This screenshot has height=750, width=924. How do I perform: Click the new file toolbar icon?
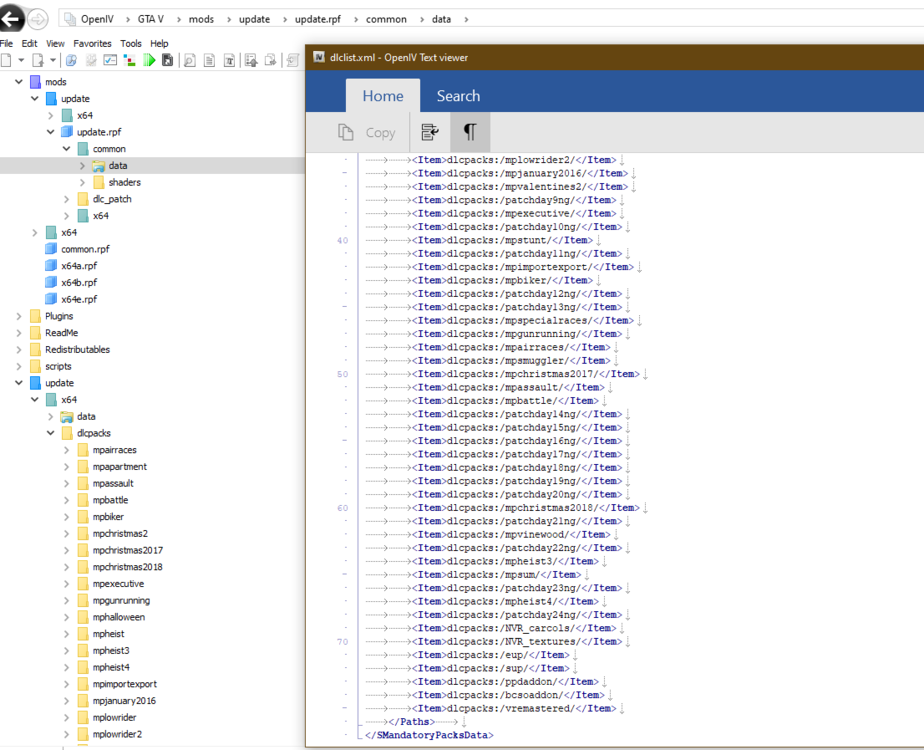[6, 61]
